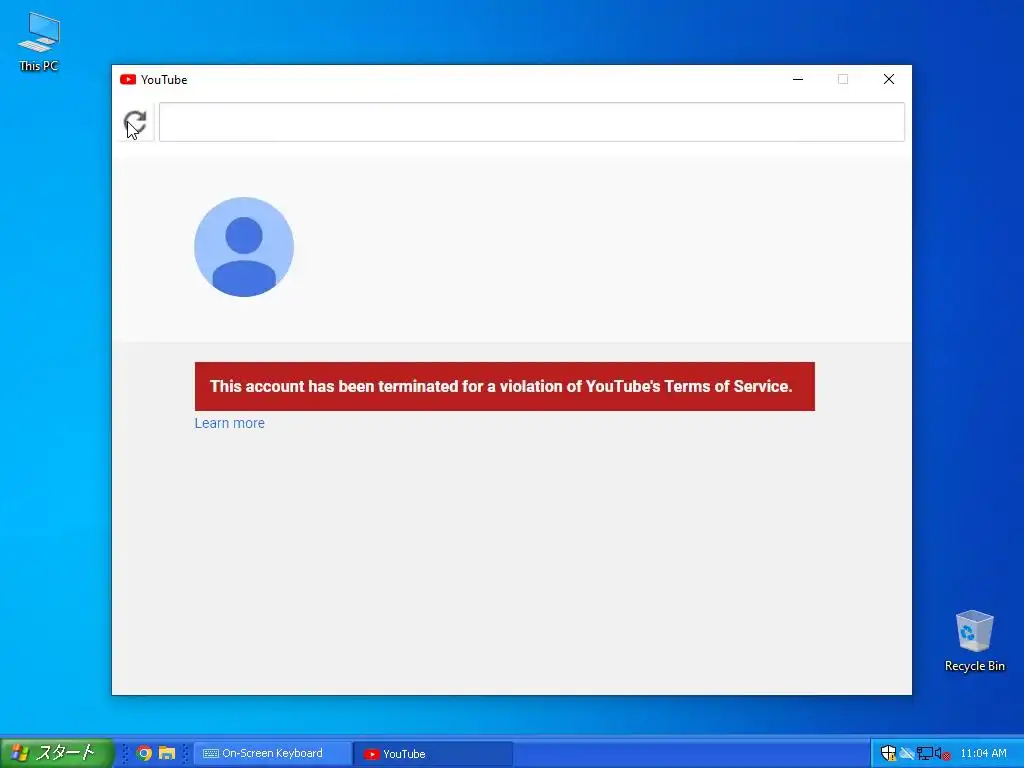Click the muted volume tray icon
The image size is (1024, 768).
(x=942, y=754)
